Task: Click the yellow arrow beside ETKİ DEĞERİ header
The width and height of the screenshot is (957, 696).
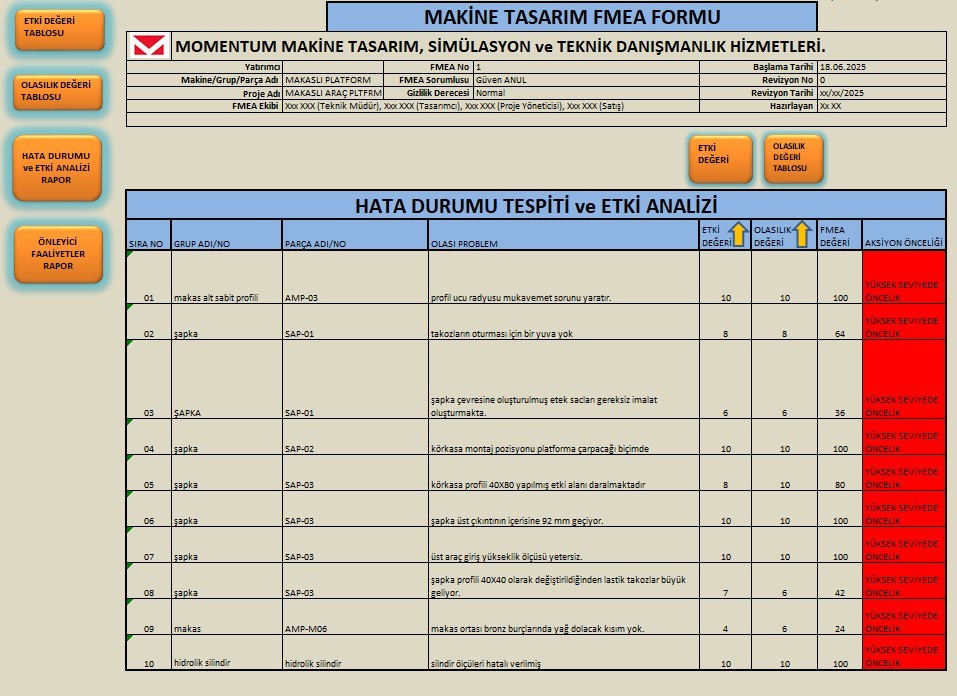Action: (x=739, y=234)
